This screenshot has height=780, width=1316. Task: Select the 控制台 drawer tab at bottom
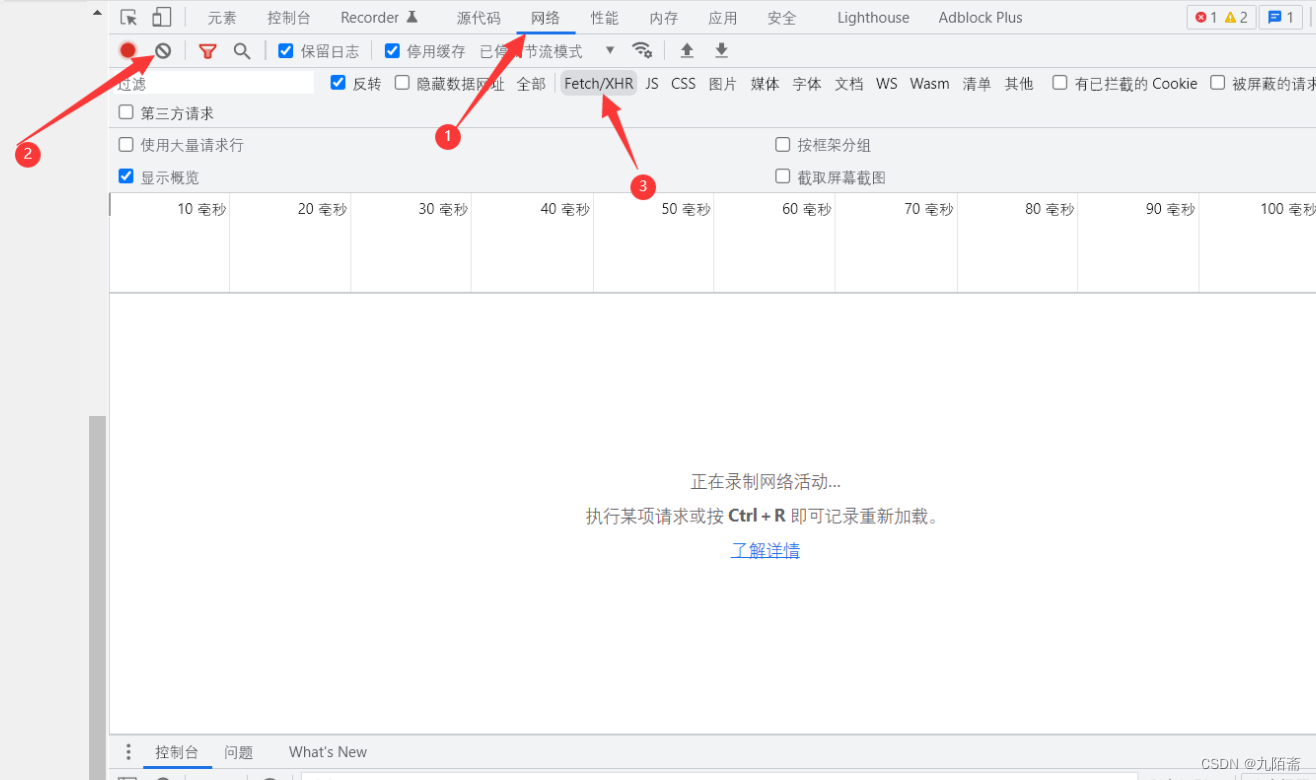click(x=177, y=752)
